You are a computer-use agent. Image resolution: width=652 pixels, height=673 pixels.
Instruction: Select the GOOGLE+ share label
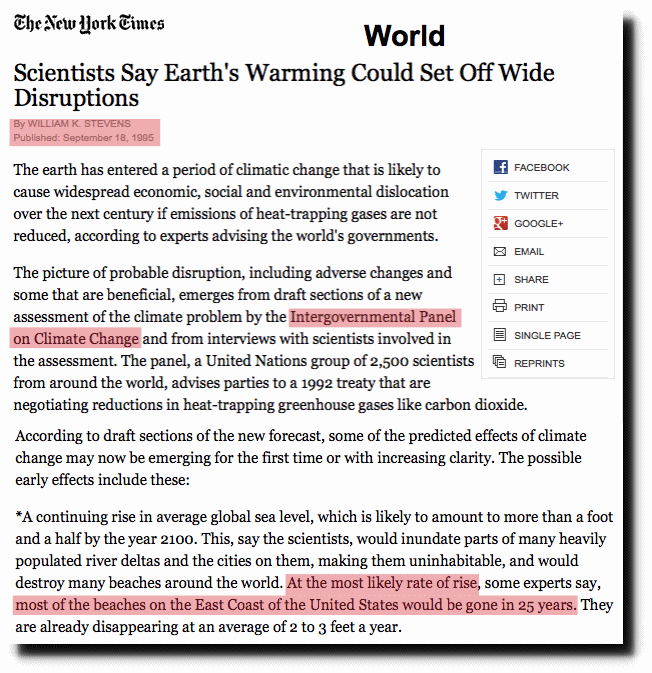(x=539, y=224)
